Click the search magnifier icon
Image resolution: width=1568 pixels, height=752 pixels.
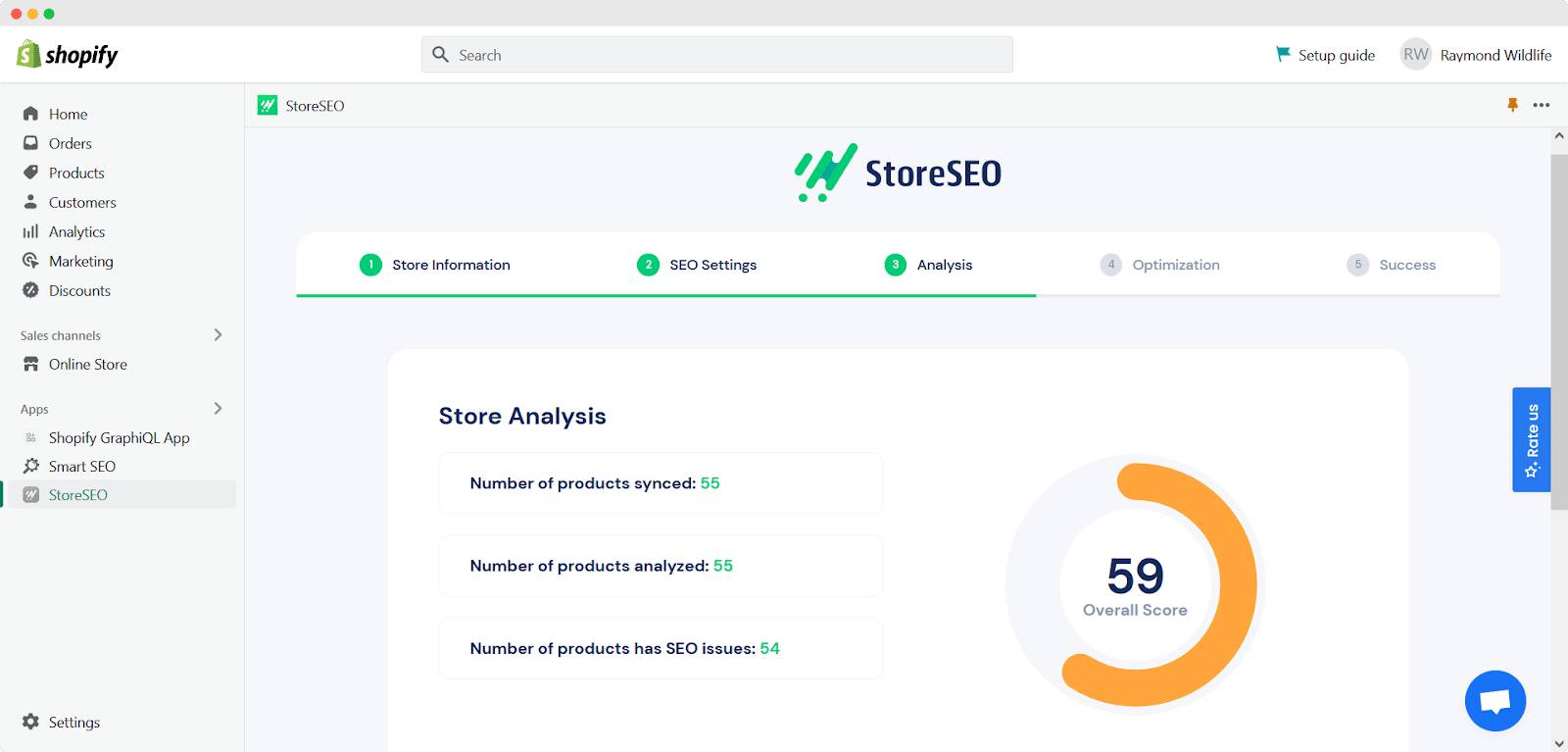point(441,55)
